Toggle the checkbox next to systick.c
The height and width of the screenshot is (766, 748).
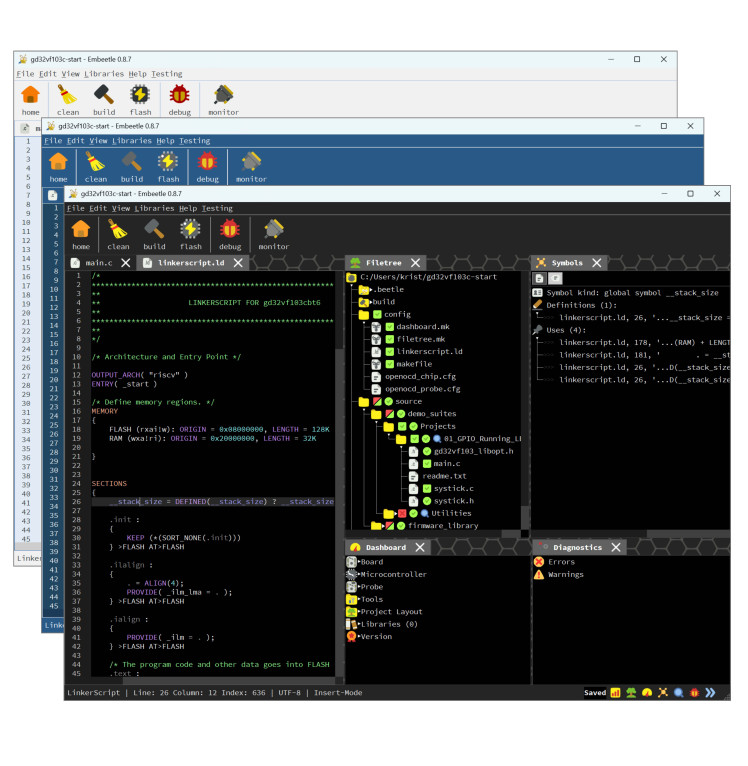coord(426,488)
